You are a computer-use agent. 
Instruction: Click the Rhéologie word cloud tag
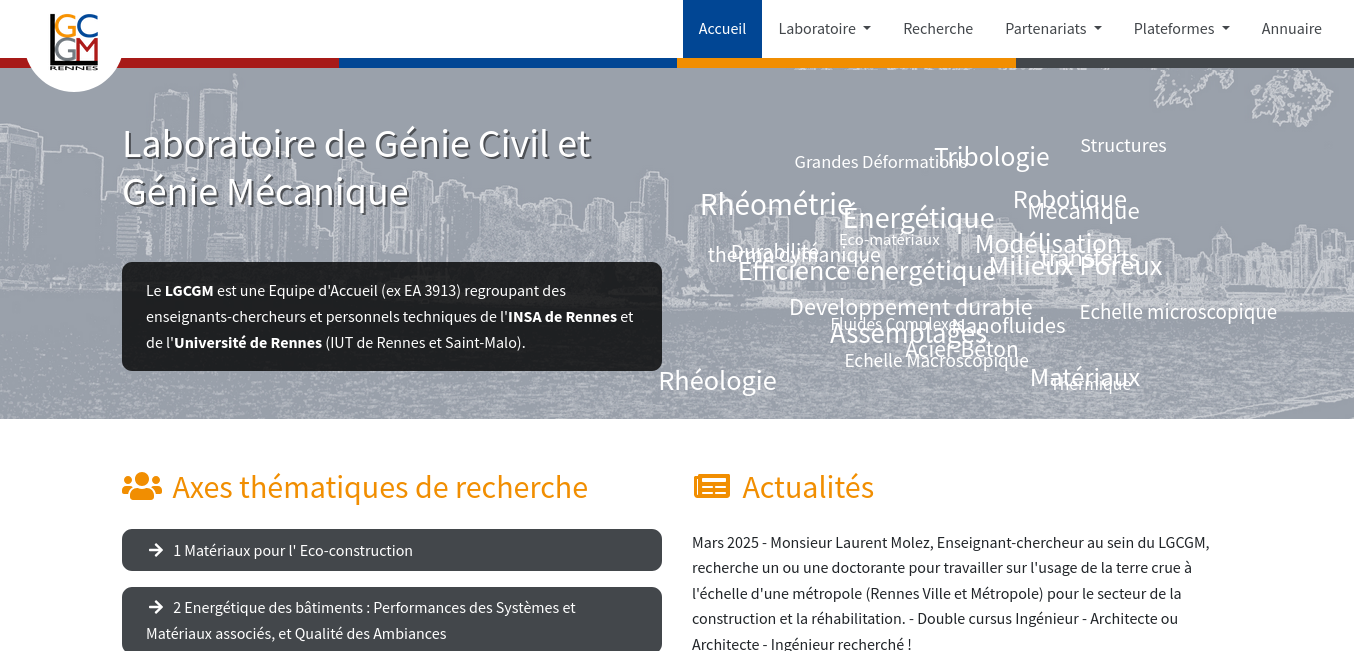pos(717,381)
